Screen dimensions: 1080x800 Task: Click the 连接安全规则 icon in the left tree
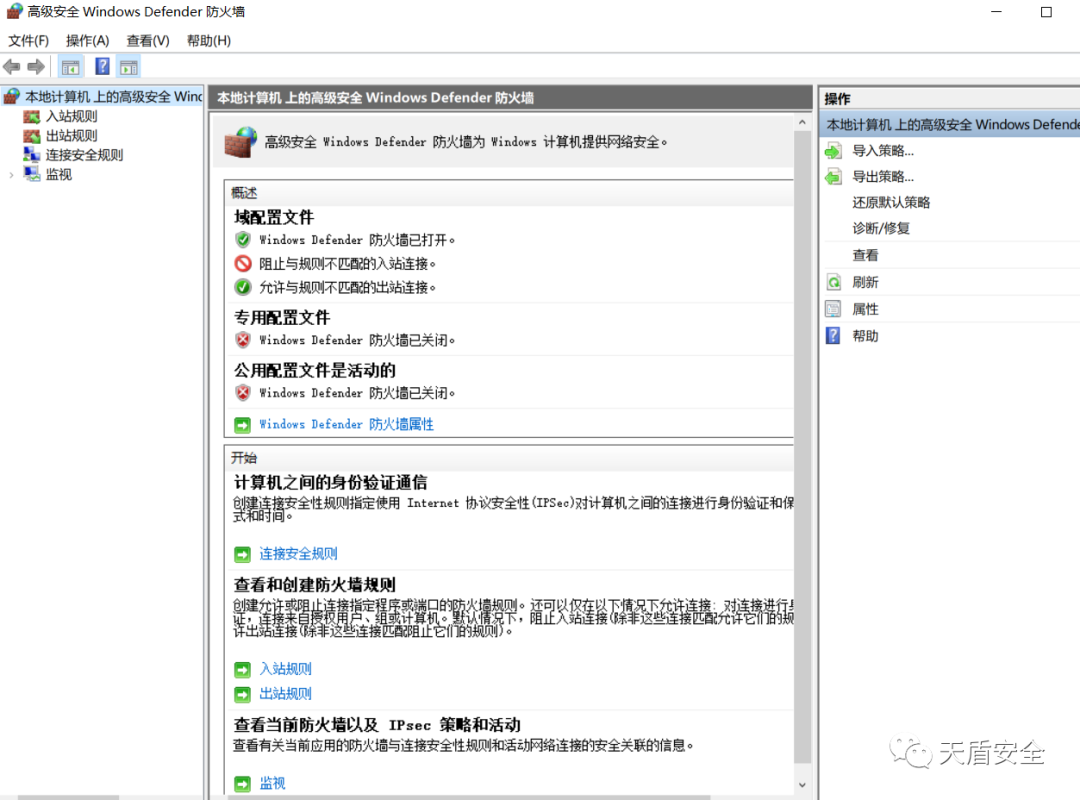pos(32,155)
